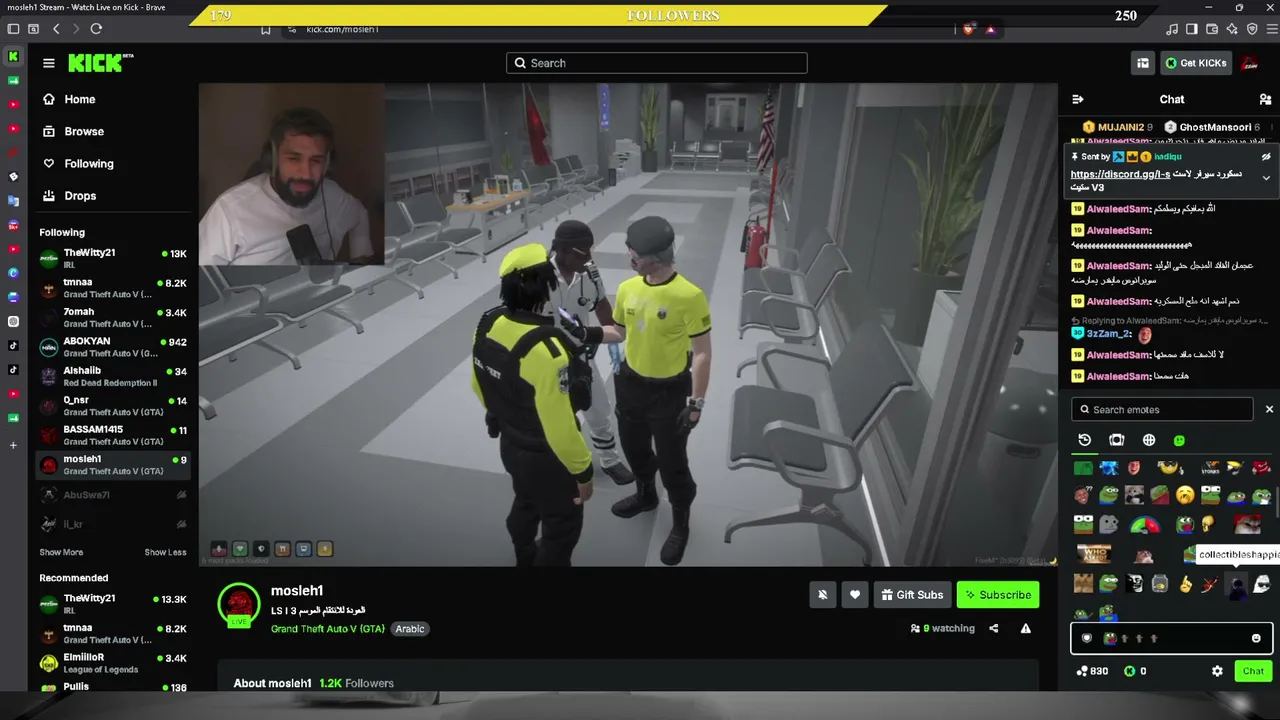The height and width of the screenshot is (720, 1280).
Task: Open Following in sidebar
Action: pyautogui.click(x=78, y=163)
